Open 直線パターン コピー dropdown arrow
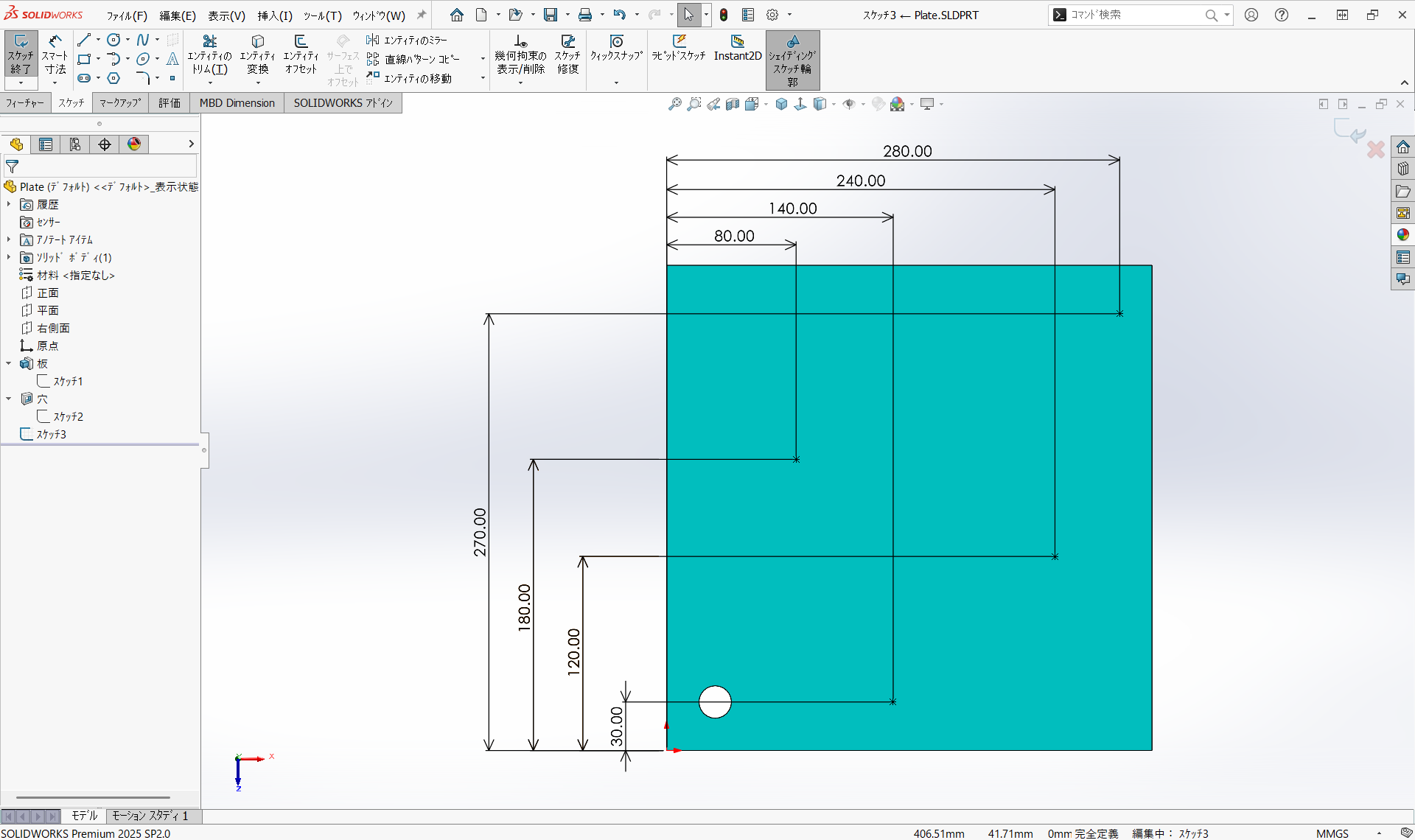 click(483, 59)
